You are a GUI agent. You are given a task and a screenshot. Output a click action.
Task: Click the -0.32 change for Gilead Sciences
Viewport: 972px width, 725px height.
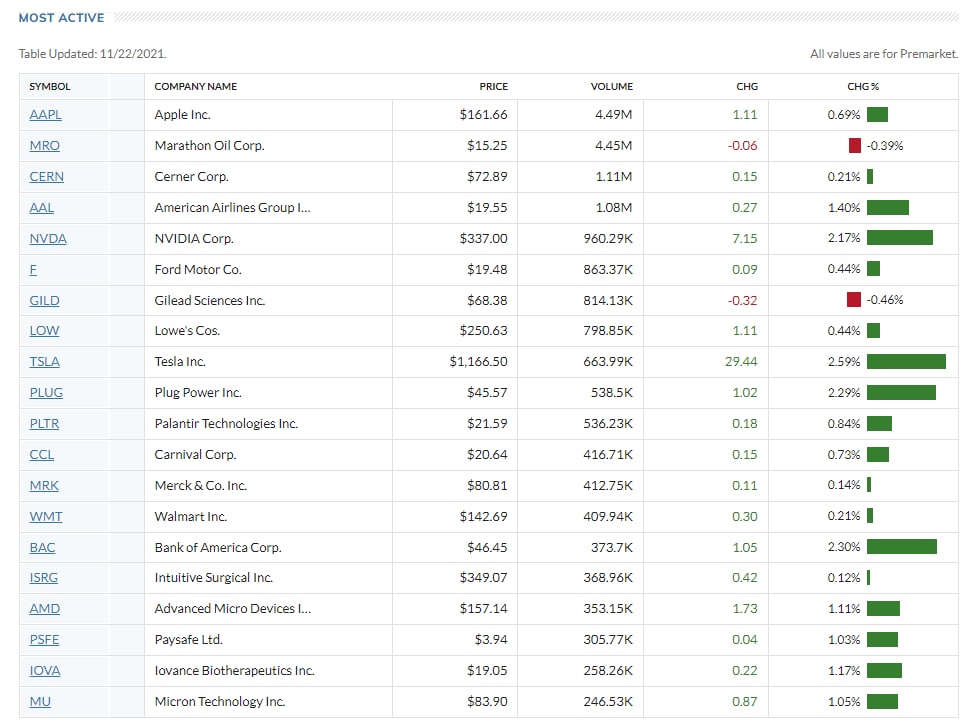(743, 301)
